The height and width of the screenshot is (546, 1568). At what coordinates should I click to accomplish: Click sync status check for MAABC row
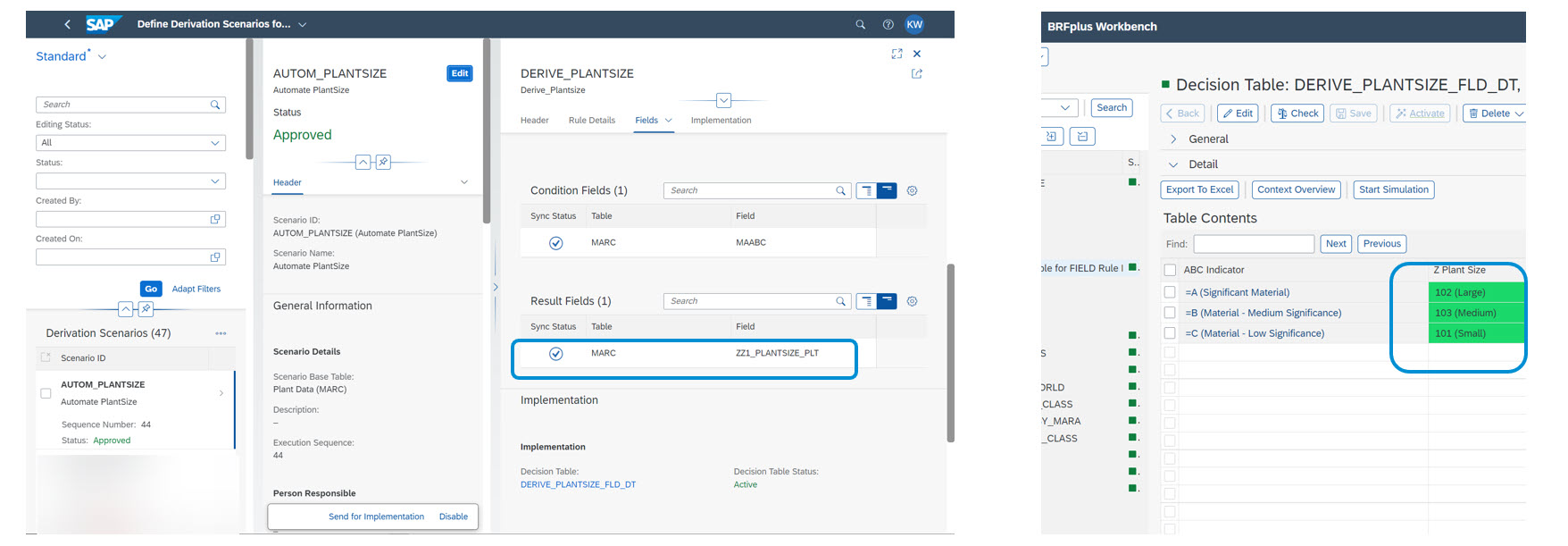[x=555, y=243]
